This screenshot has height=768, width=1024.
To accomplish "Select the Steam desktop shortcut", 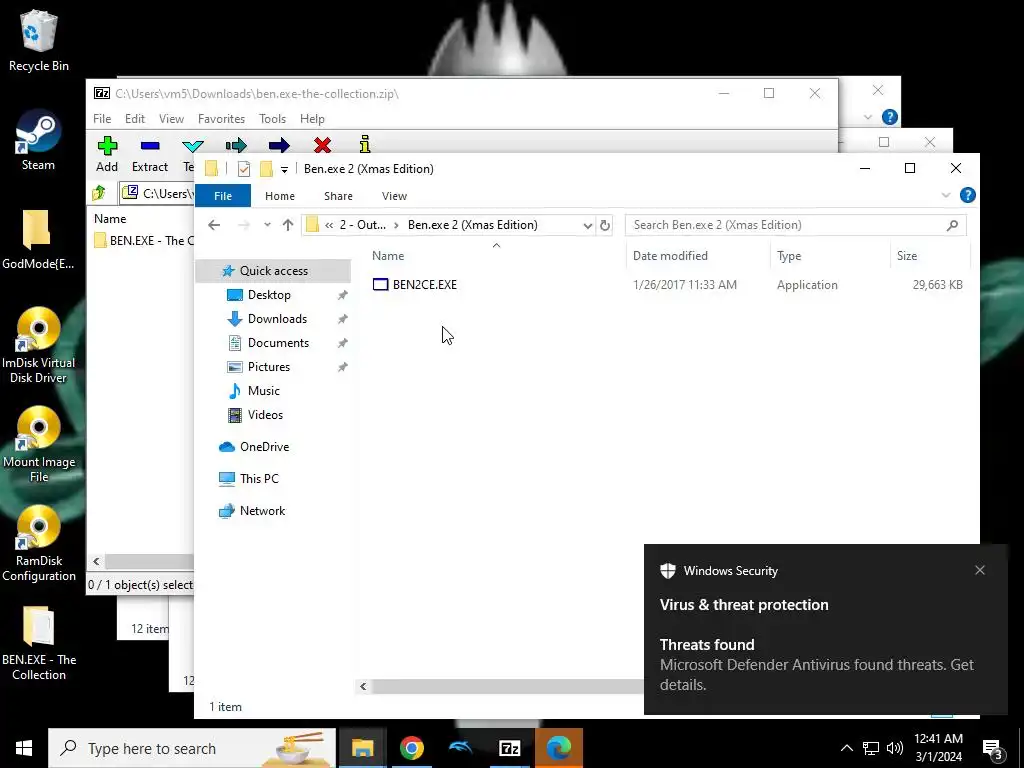I will coord(38,140).
